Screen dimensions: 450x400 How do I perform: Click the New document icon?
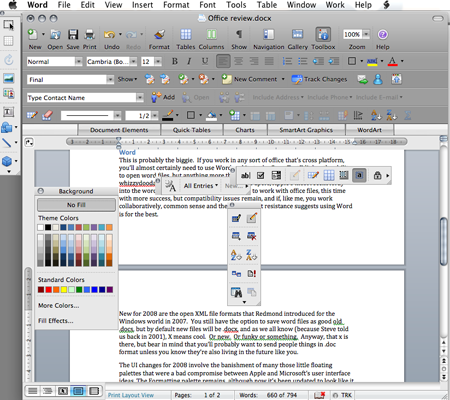tap(33, 35)
